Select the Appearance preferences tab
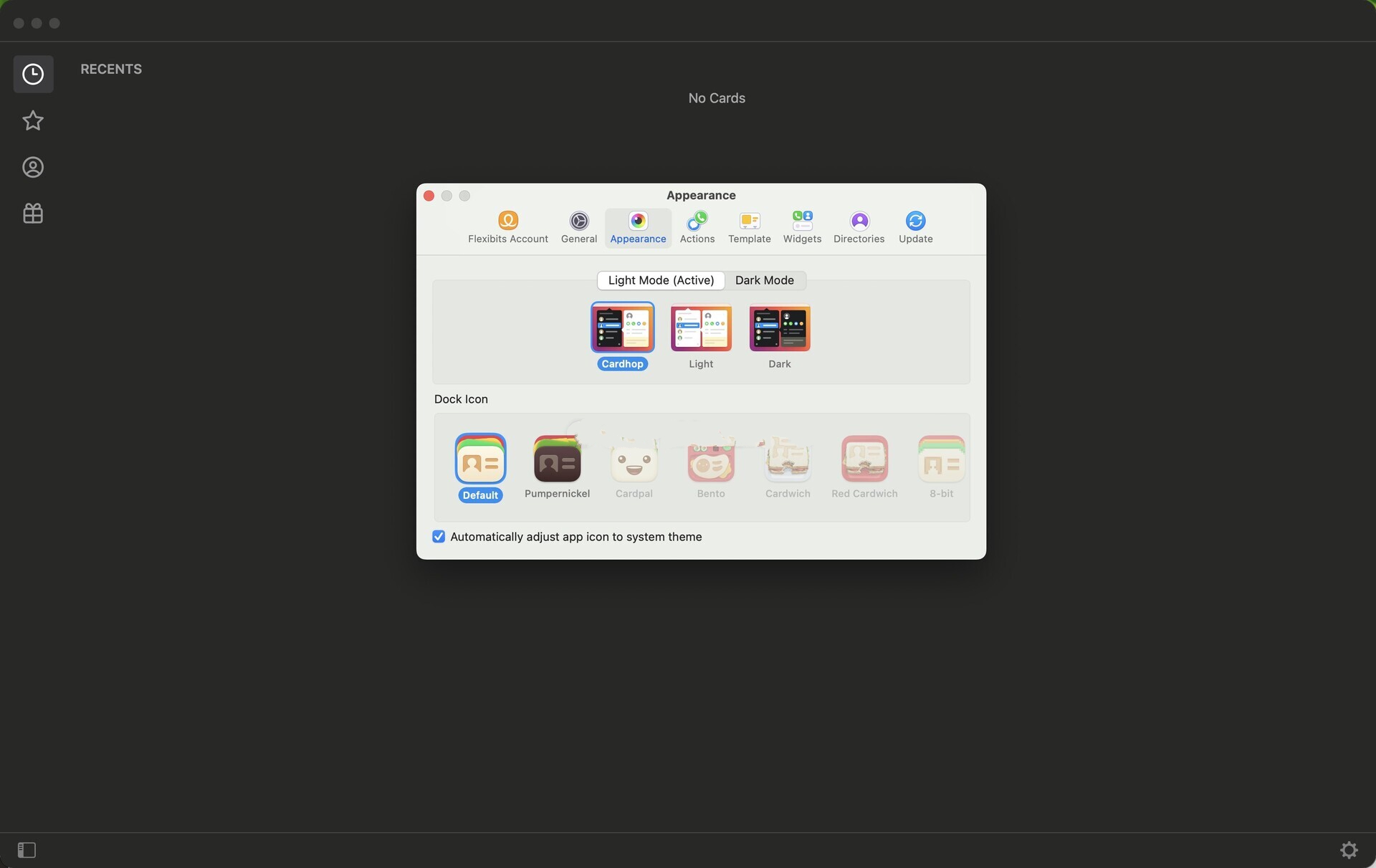Viewport: 1376px width, 868px height. pos(638,228)
